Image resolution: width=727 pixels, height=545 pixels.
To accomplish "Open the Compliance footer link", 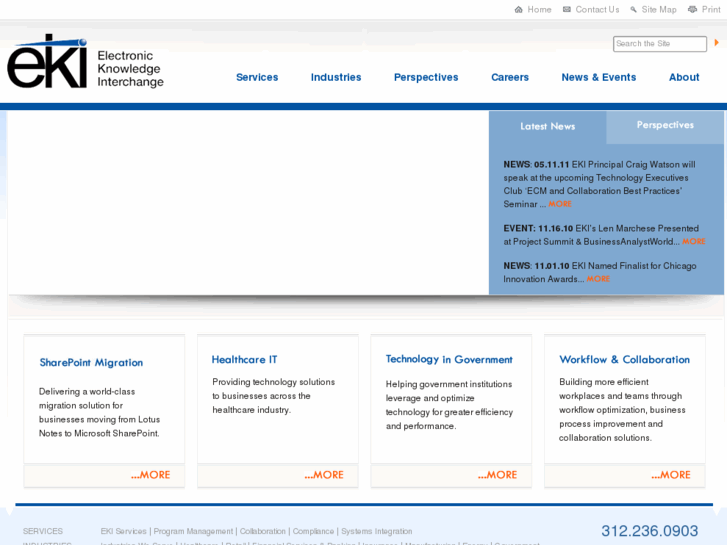I will coord(313,531).
